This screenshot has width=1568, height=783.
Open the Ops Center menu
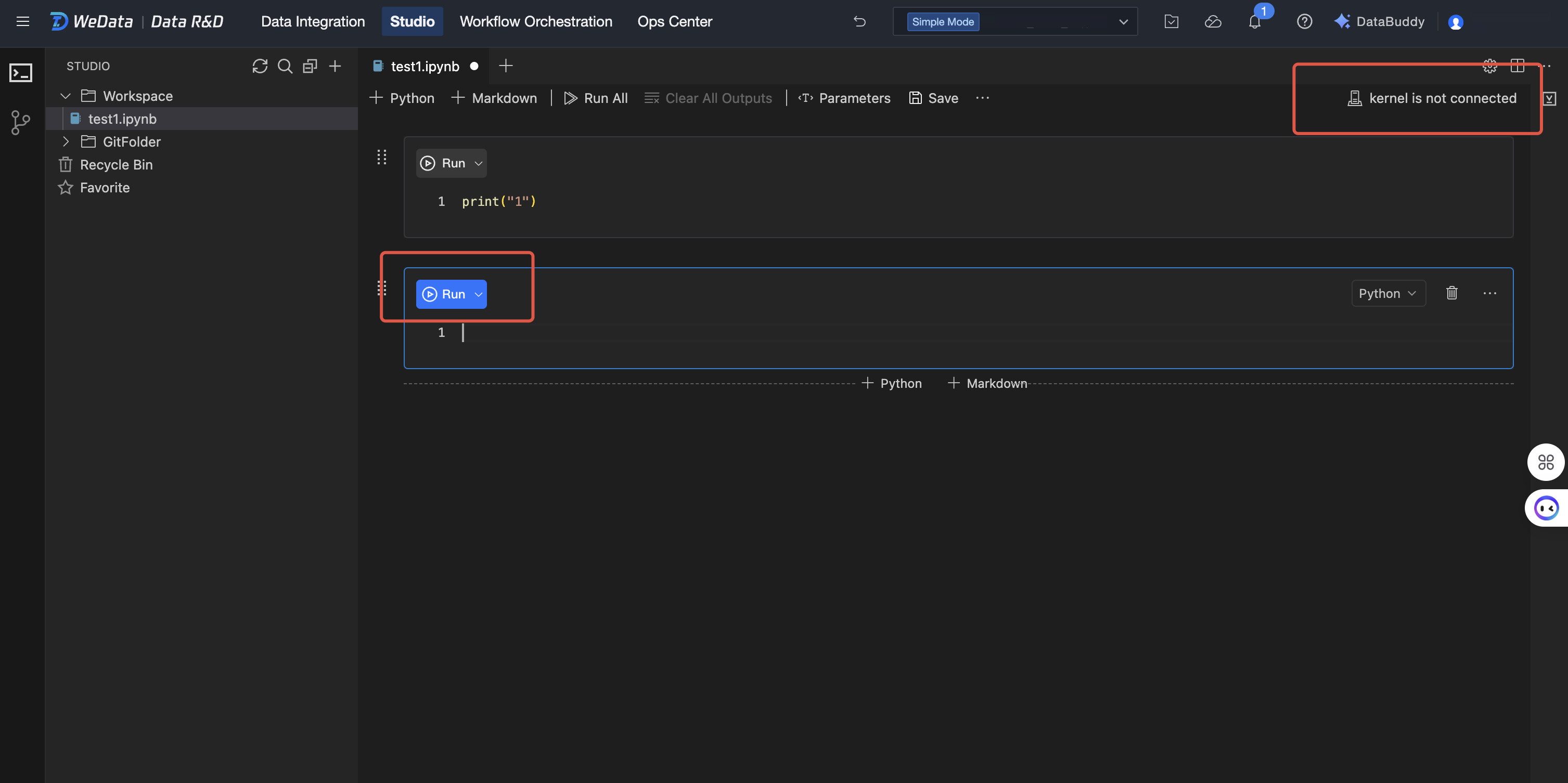click(674, 22)
